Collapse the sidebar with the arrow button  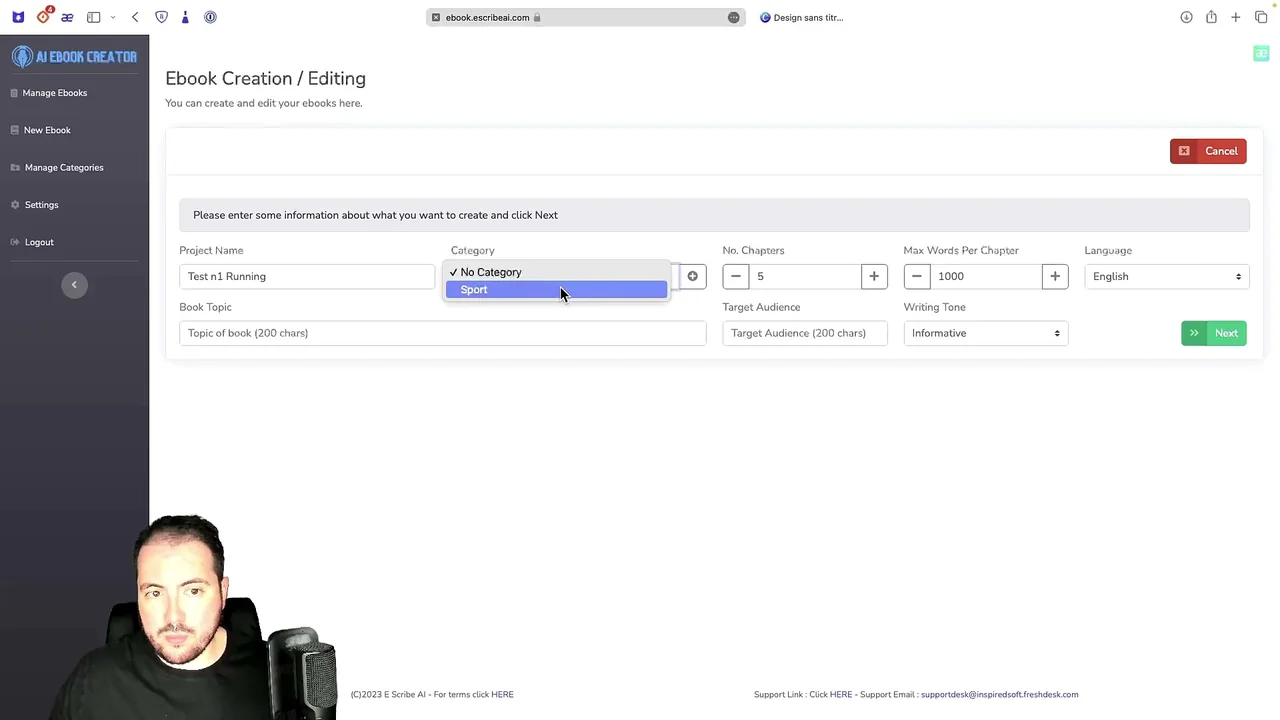[74, 285]
